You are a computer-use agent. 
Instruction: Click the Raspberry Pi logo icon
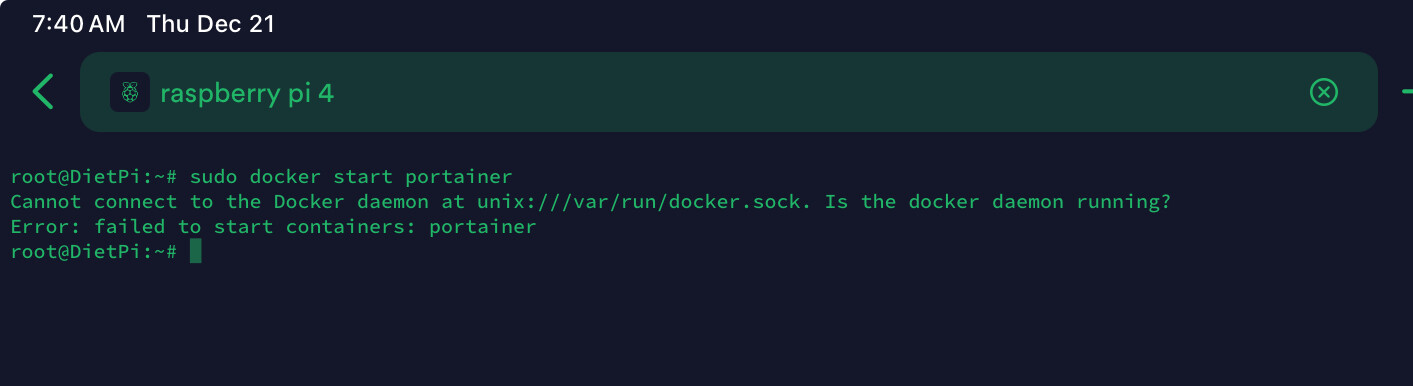point(129,92)
